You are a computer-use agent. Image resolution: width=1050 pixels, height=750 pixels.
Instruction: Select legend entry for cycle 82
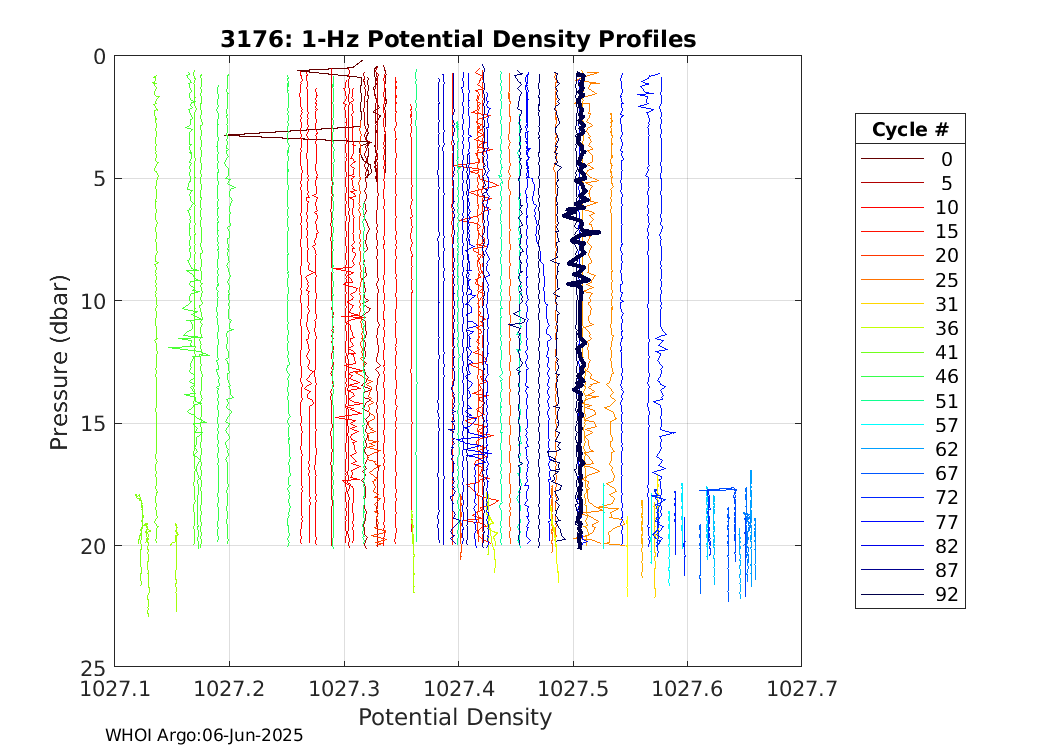coord(910,546)
